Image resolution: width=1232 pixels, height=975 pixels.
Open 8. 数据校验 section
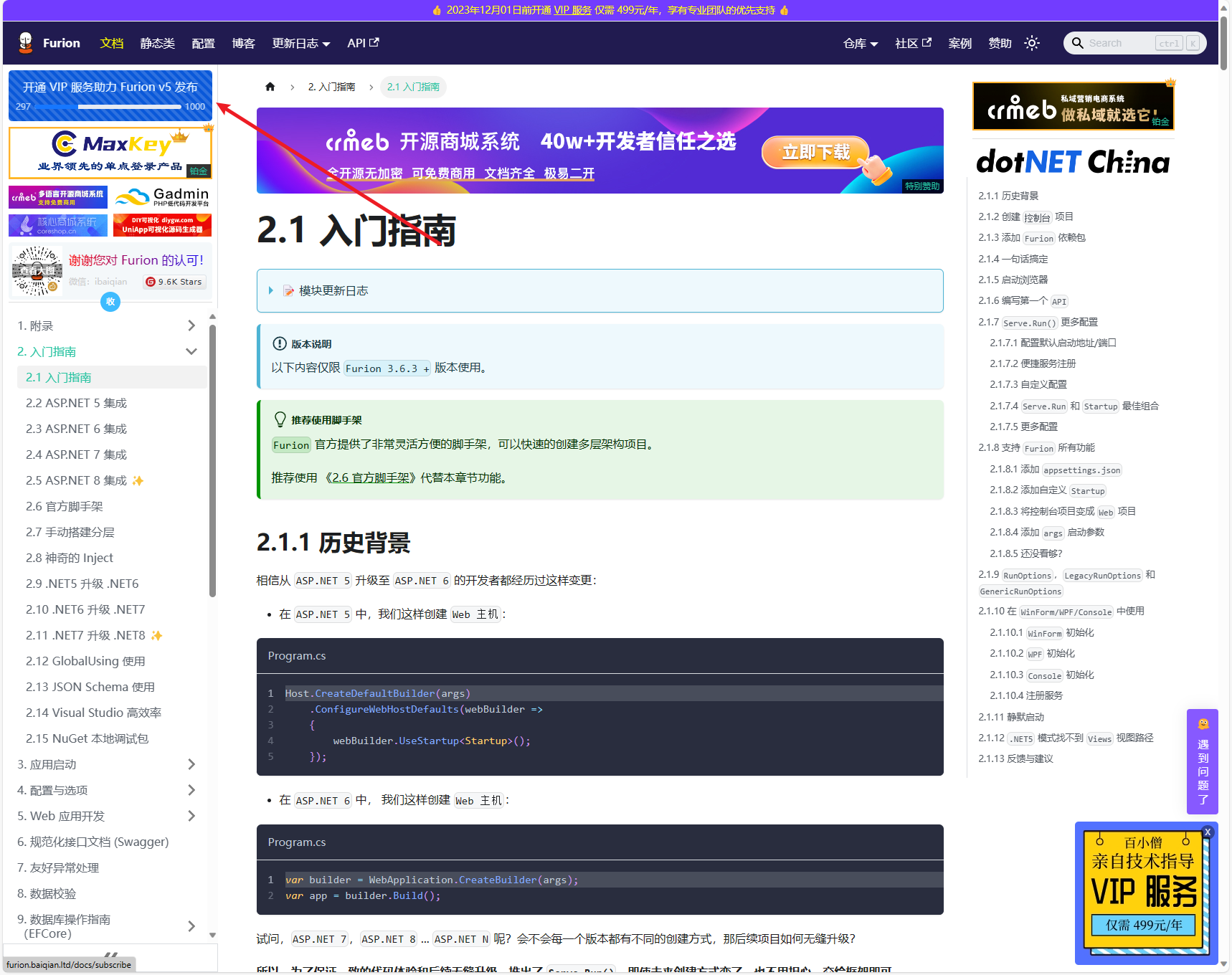click(x=47, y=893)
